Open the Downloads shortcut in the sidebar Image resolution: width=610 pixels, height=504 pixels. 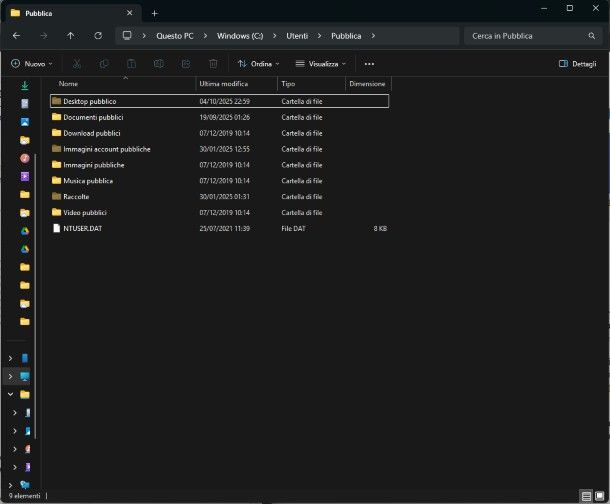[25, 86]
